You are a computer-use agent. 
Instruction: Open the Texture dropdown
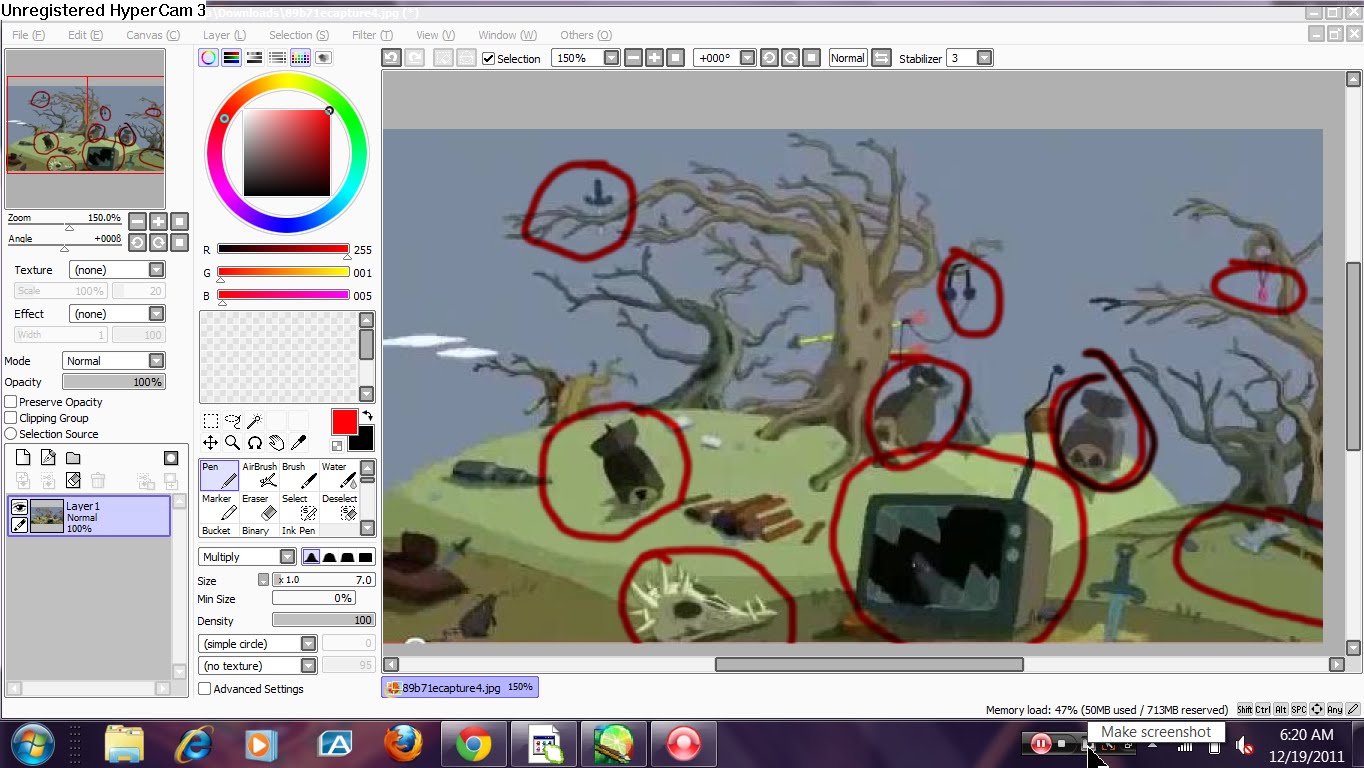coord(117,270)
